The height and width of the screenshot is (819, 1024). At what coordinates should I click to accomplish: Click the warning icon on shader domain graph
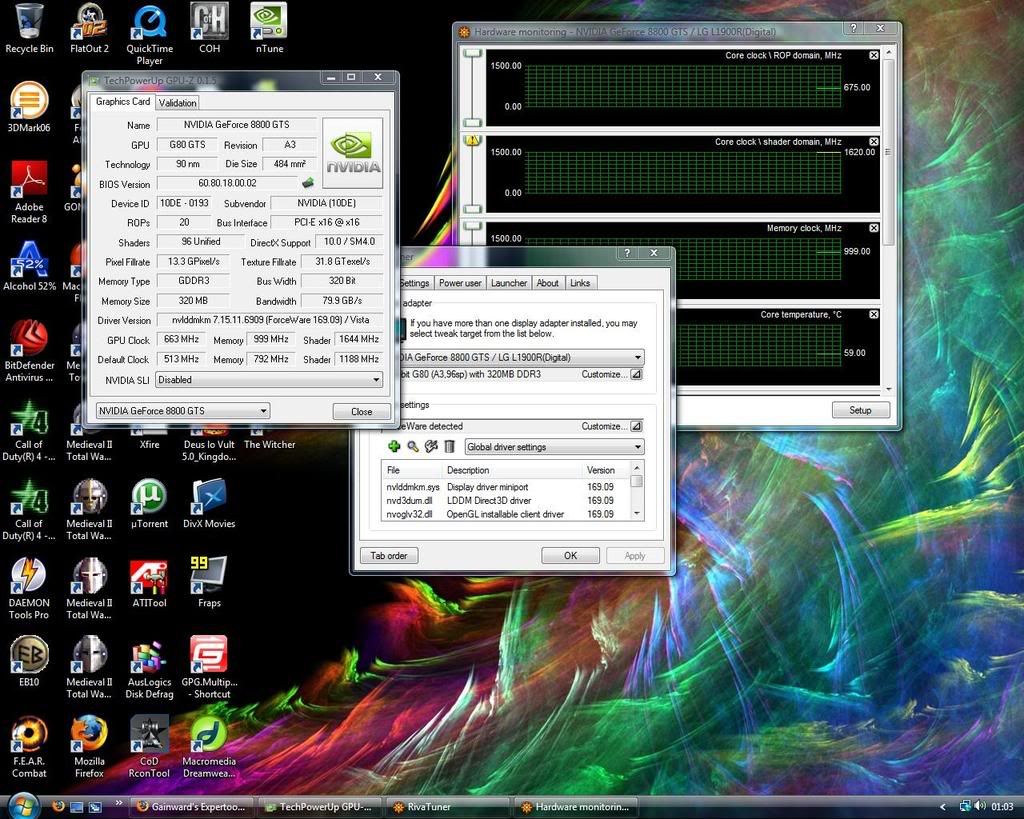click(x=472, y=140)
